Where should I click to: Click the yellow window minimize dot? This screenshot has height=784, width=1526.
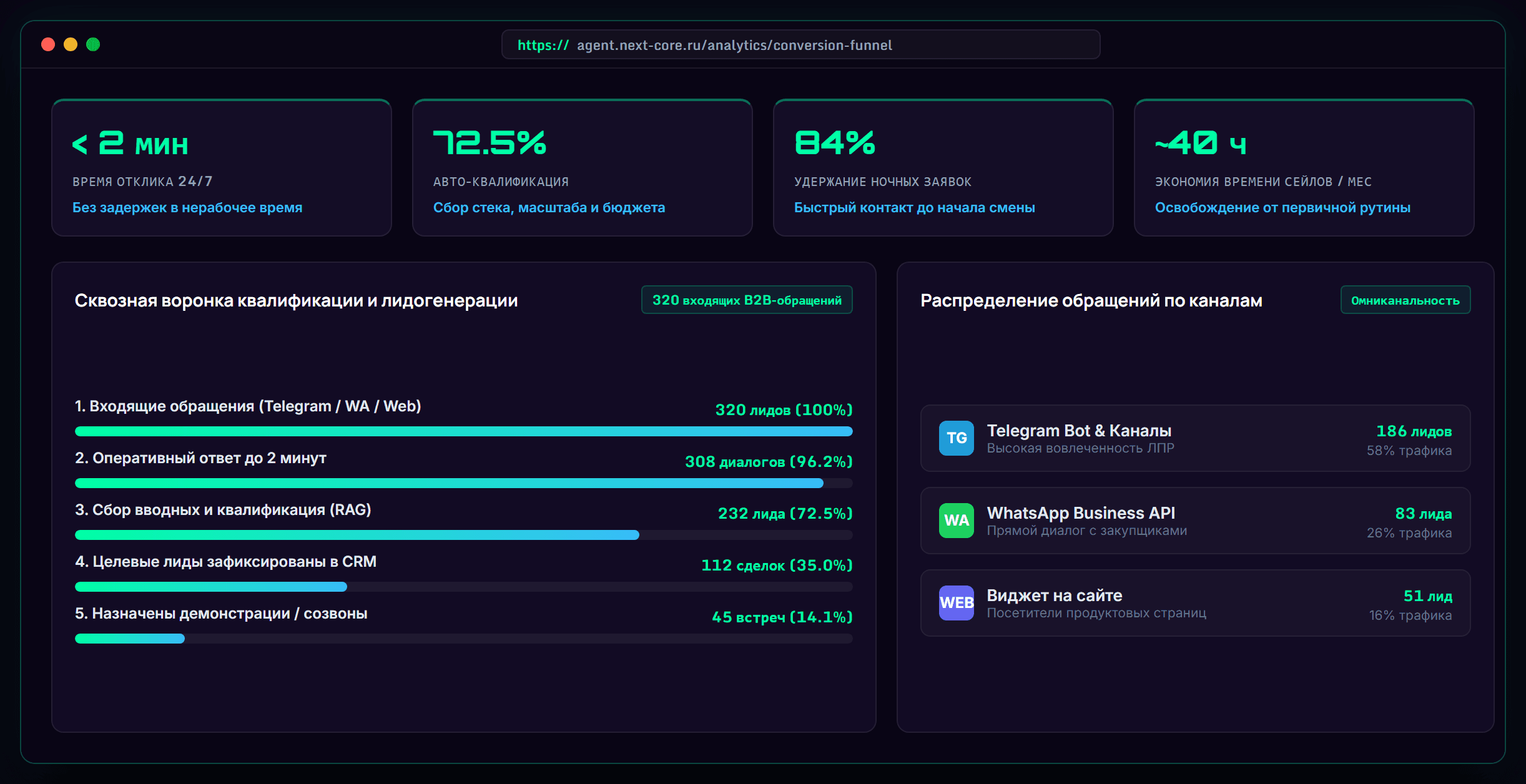click(71, 44)
